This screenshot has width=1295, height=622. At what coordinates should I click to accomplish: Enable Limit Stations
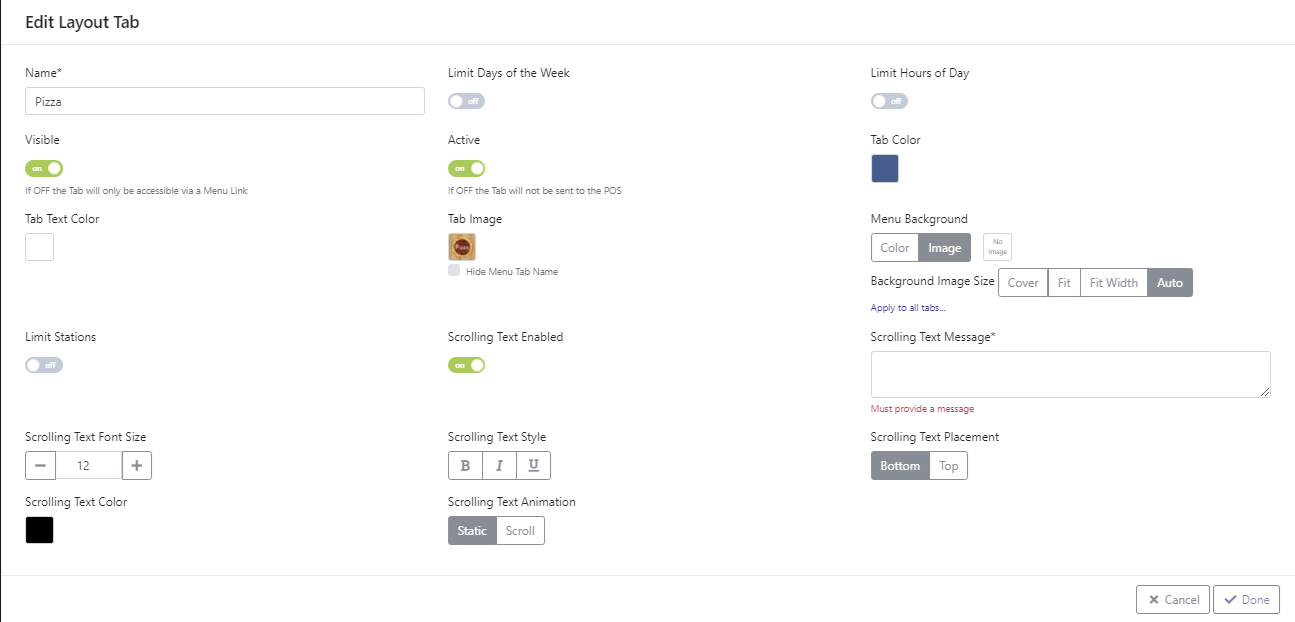(43, 365)
